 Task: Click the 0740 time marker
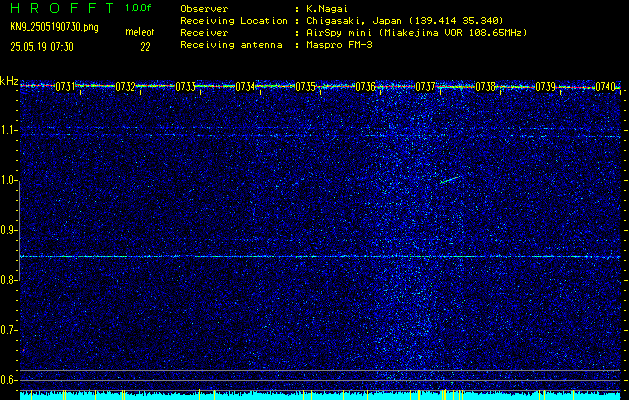click(x=605, y=86)
